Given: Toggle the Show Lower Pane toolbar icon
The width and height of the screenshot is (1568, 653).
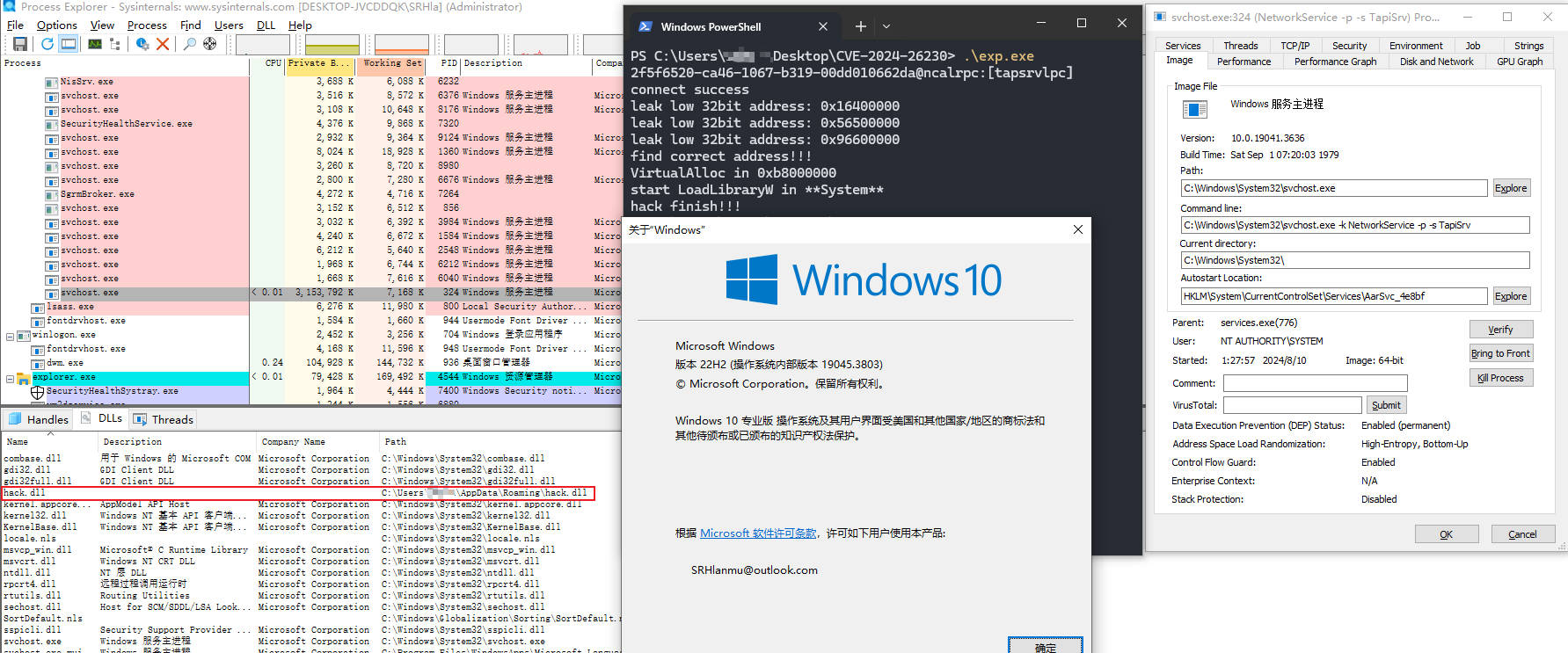Looking at the screenshot, I should pos(69,44).
